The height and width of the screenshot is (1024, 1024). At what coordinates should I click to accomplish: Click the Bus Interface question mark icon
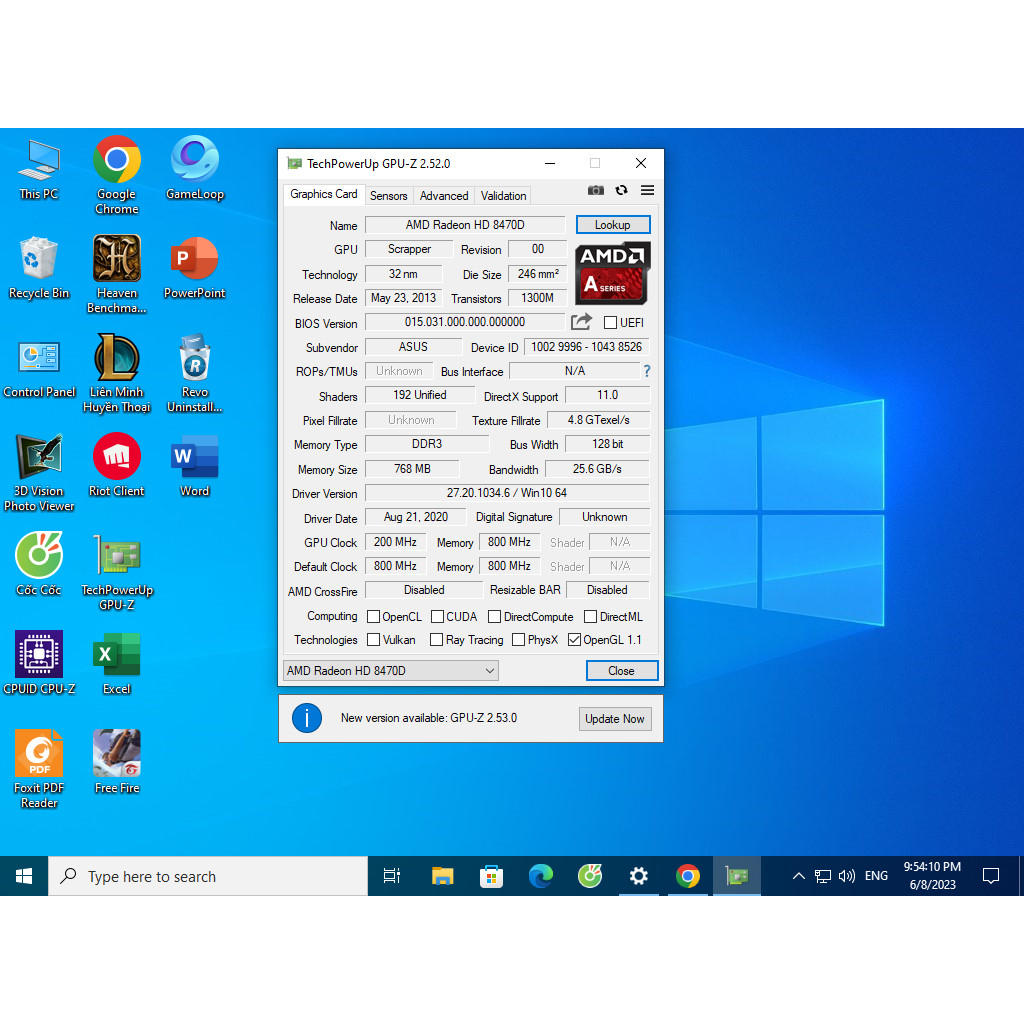coord(646,371)
